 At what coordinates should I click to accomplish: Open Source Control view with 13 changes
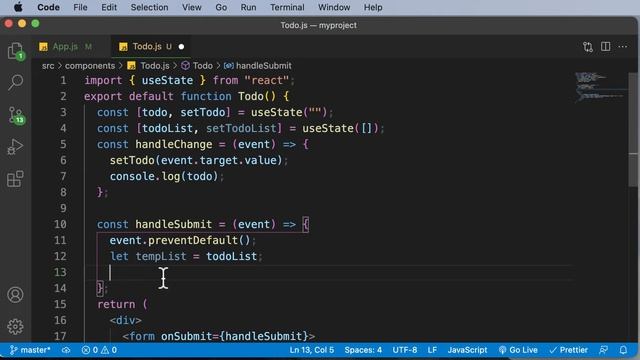[x=16, y=116]
